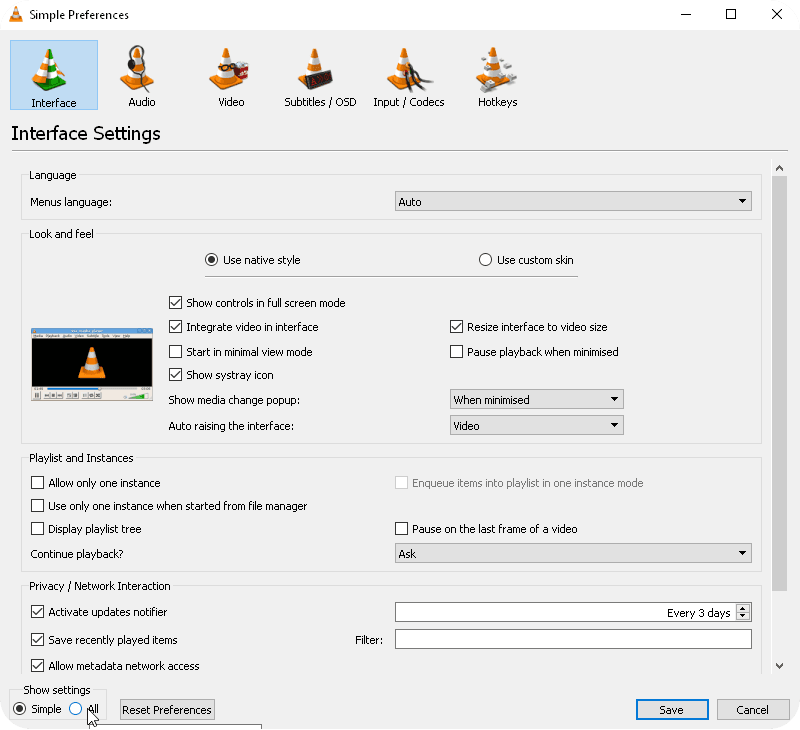This screenshot has width=800, height=730.
Task: Maximize the Simple Preferences window
Action: pos(731,14)
